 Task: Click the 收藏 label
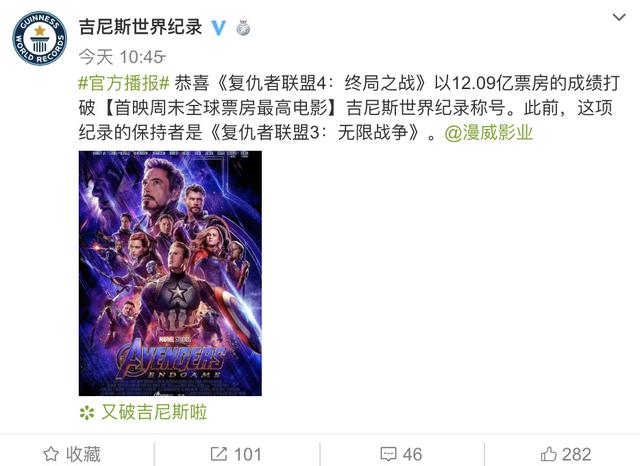[x=84, y=454]
